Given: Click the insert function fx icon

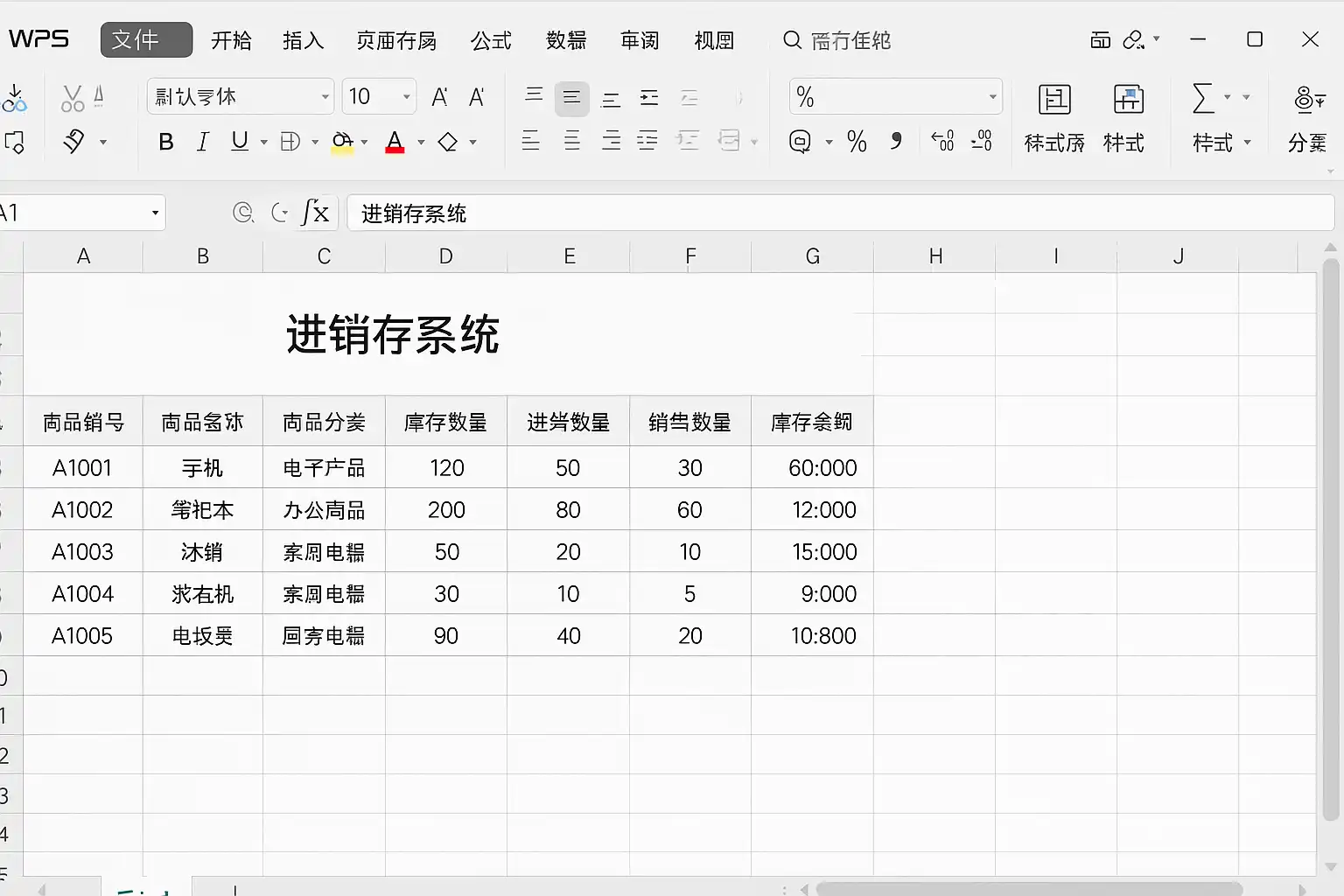Looking at the screenshot, I should pyautogui.click(x=315, y=213).
